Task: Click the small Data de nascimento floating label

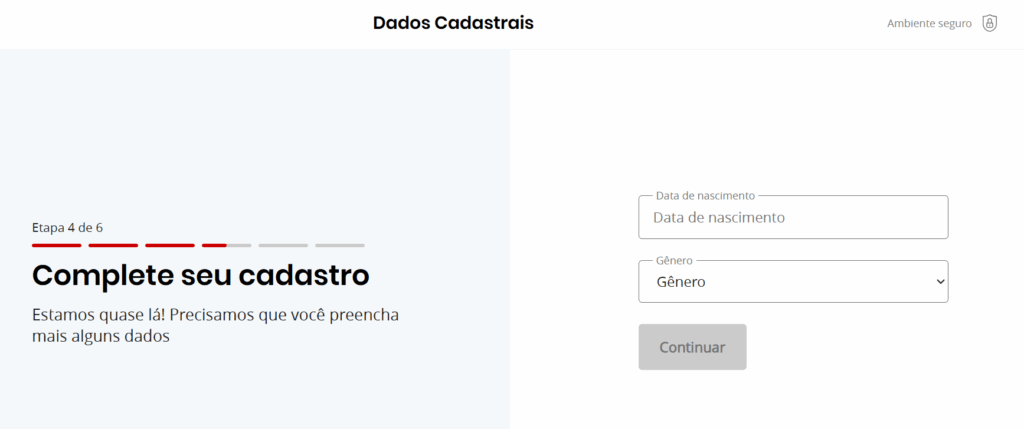Action: point(705,196)
